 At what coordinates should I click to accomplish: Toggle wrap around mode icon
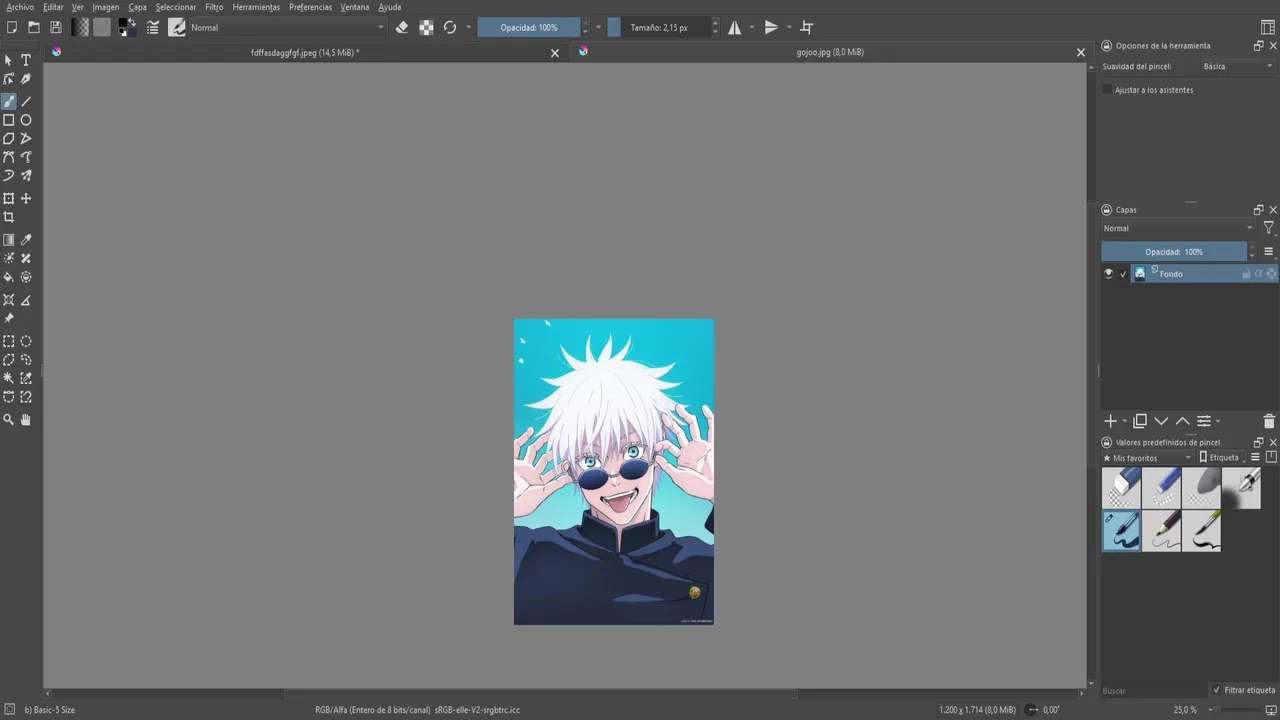[807, 28]
